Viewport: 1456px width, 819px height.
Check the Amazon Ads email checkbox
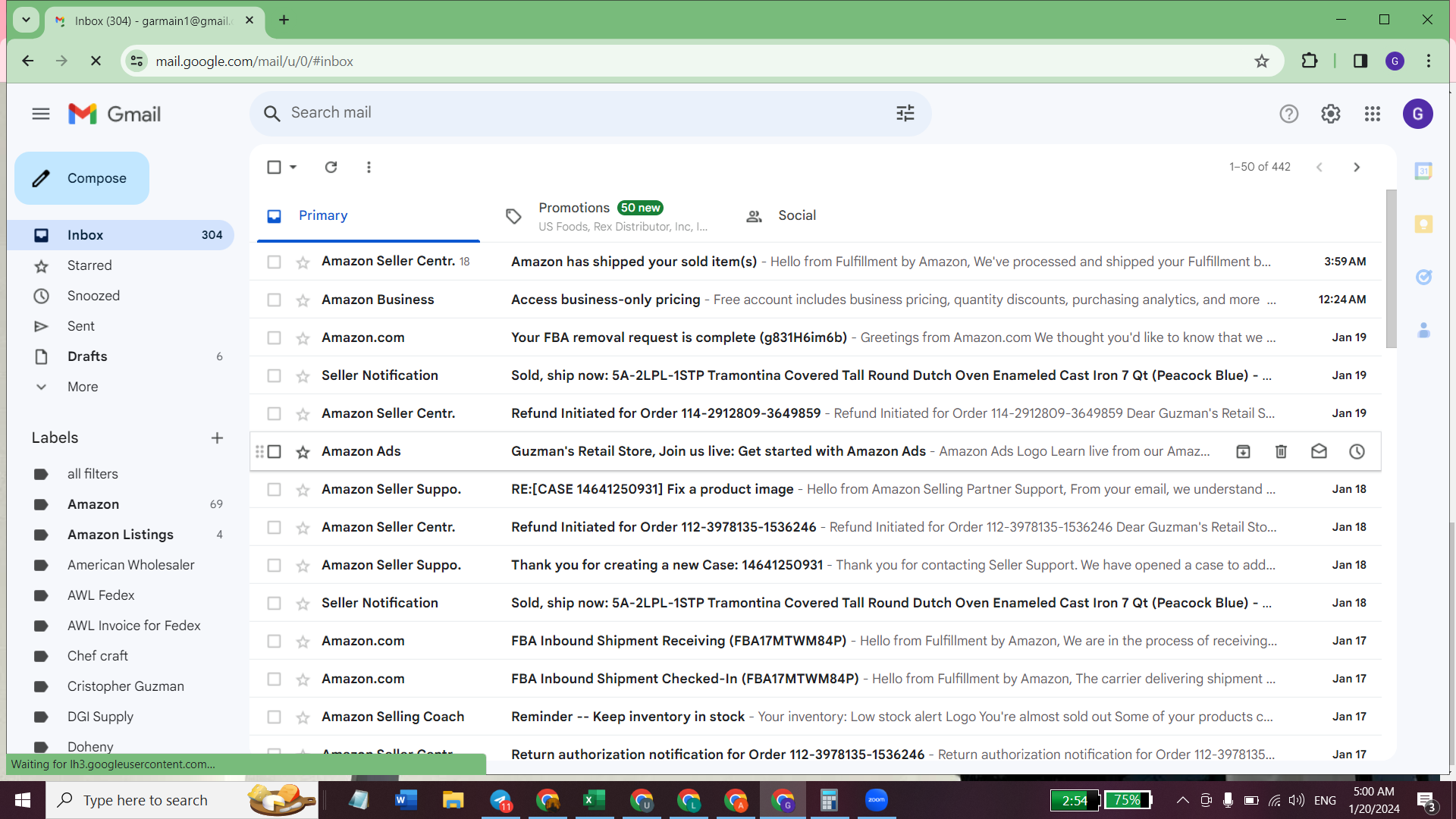tap(274, 451)
